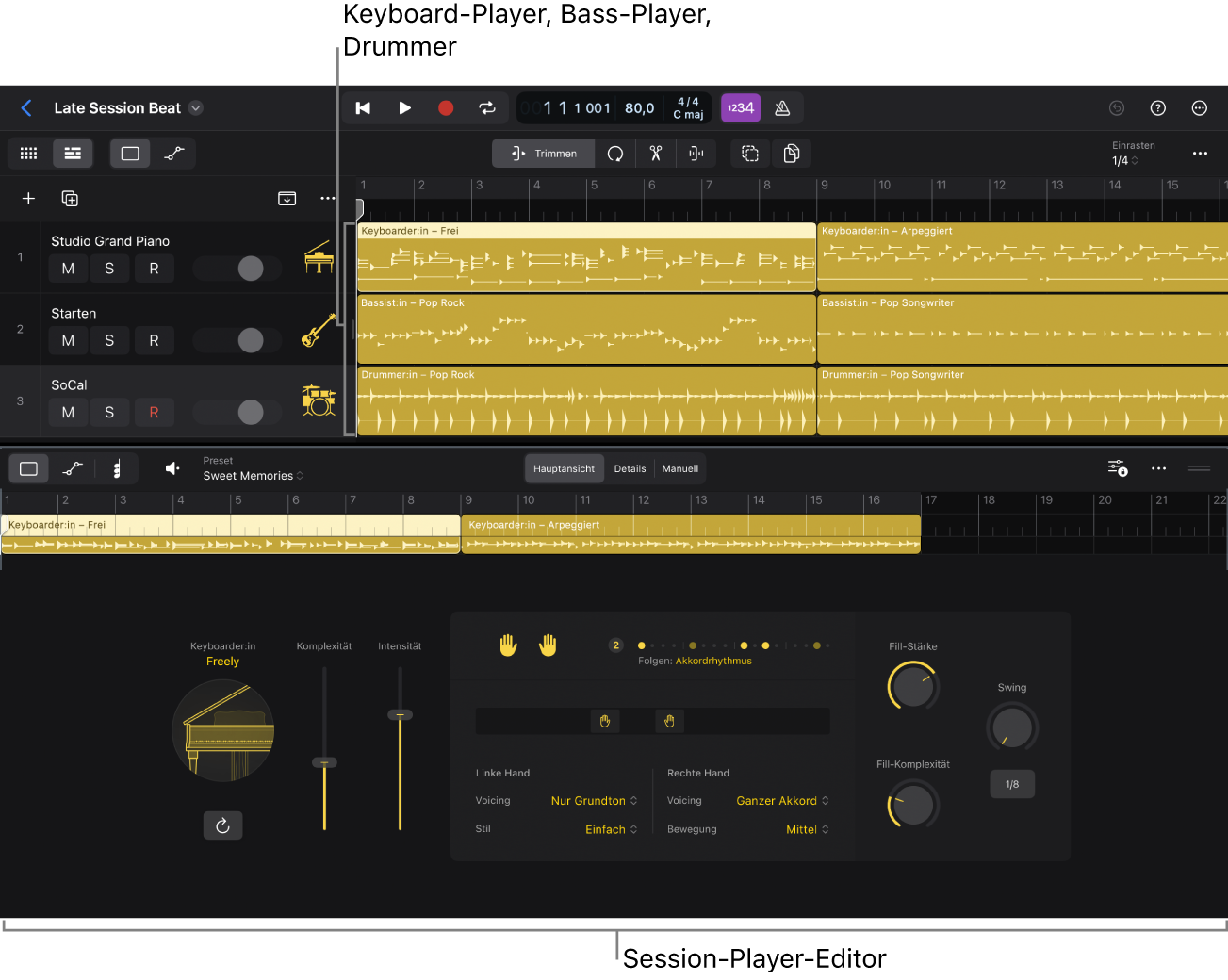The image size is (1228, 980).
Task: Toggle the left hand icon
Action: [x=508, y=645]
